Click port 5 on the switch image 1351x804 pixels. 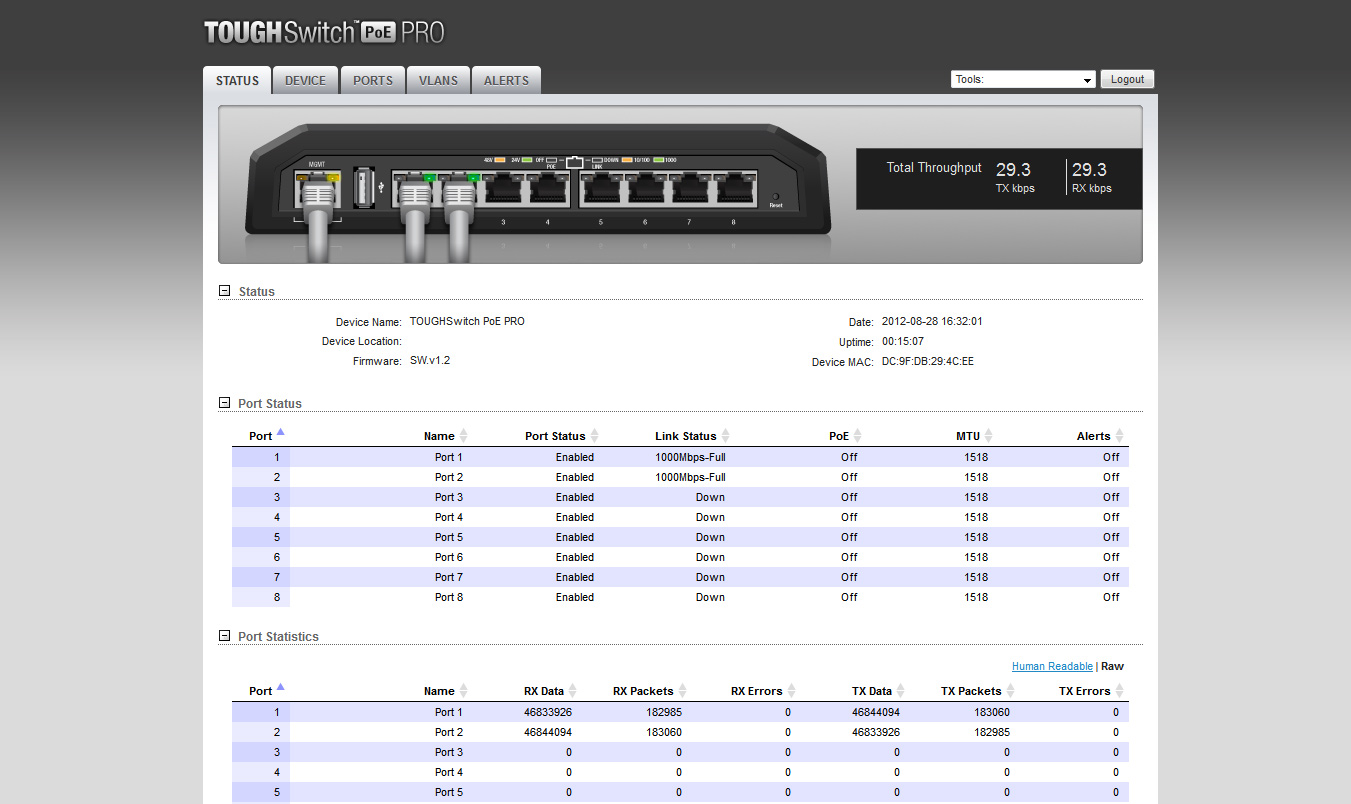(601, 189)
